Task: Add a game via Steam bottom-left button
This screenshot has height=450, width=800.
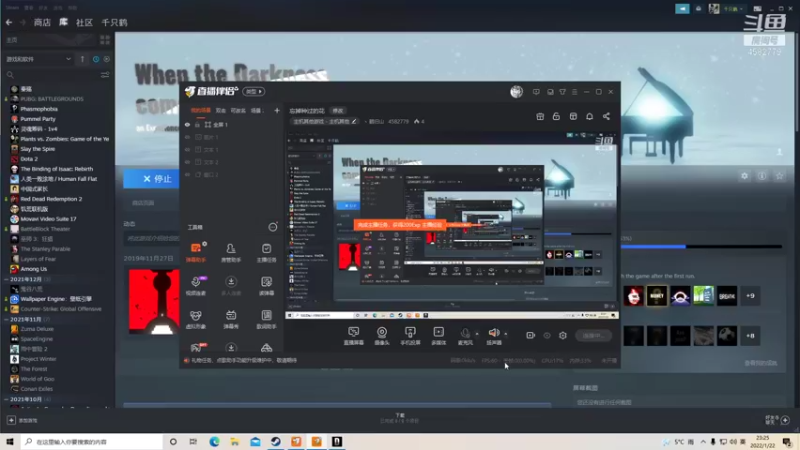Action: (23, 420)
